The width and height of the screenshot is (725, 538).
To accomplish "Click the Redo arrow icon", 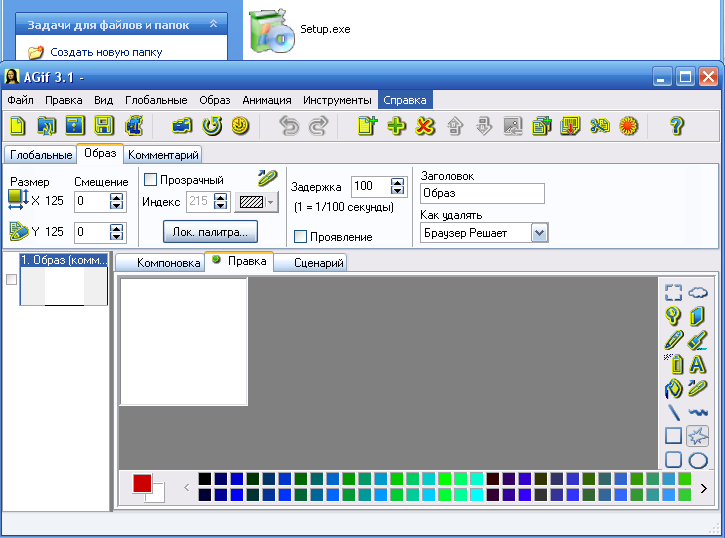I will pos(318,126).
